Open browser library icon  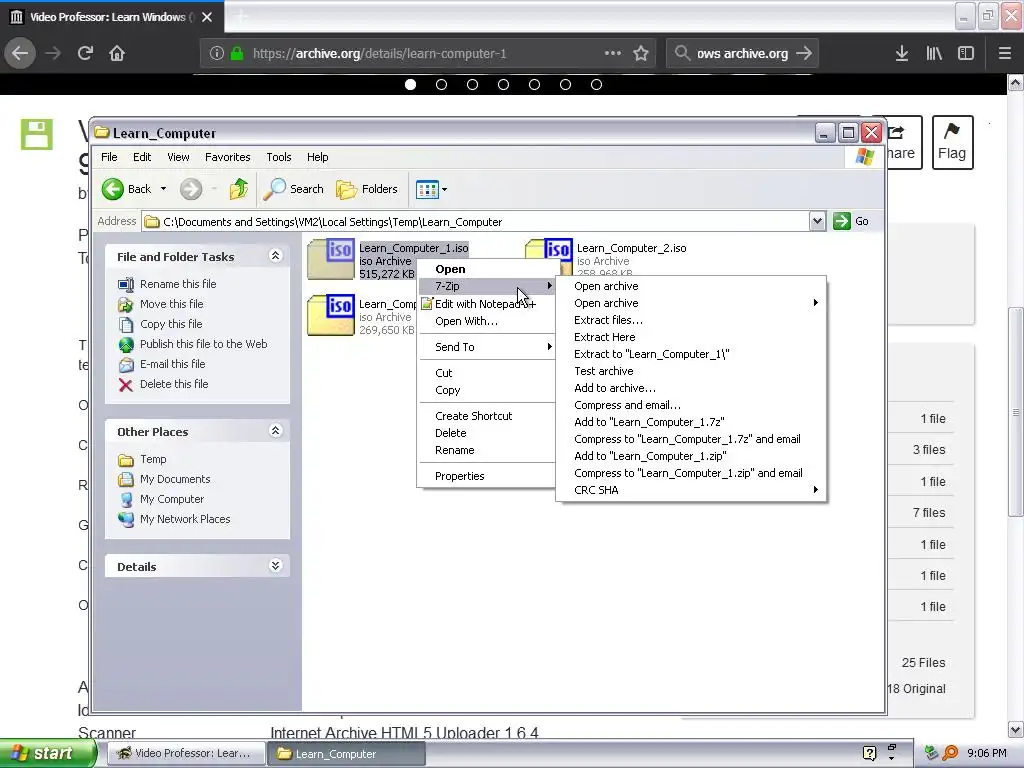tap(934, 54)
